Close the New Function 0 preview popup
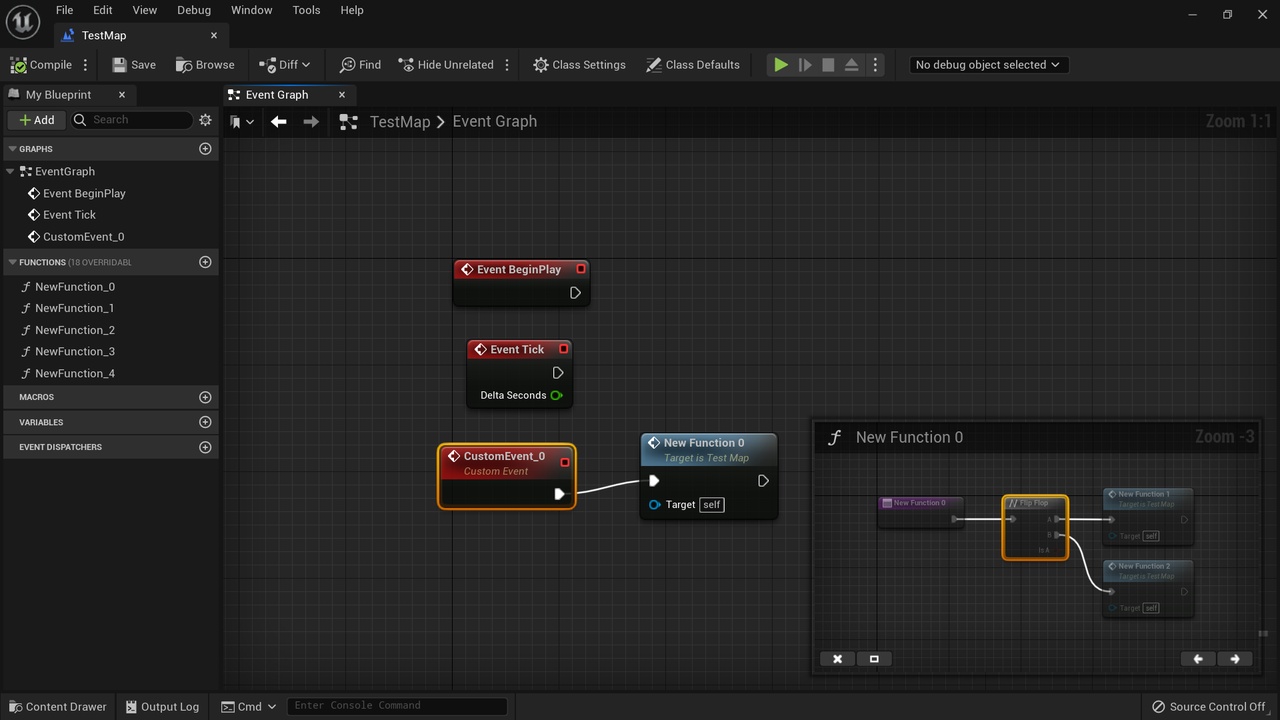Screen dimensions: 1280x720 (x=837, y=659)
